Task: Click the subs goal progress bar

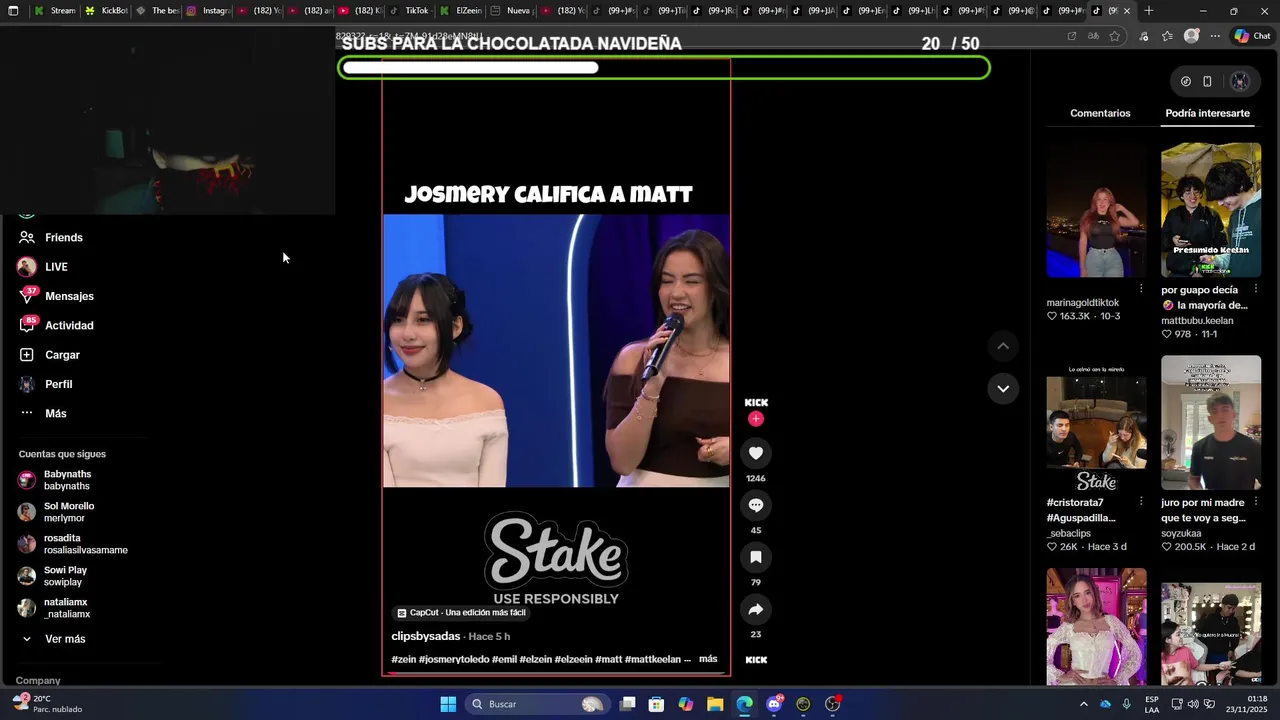Action: click(664, 68)
